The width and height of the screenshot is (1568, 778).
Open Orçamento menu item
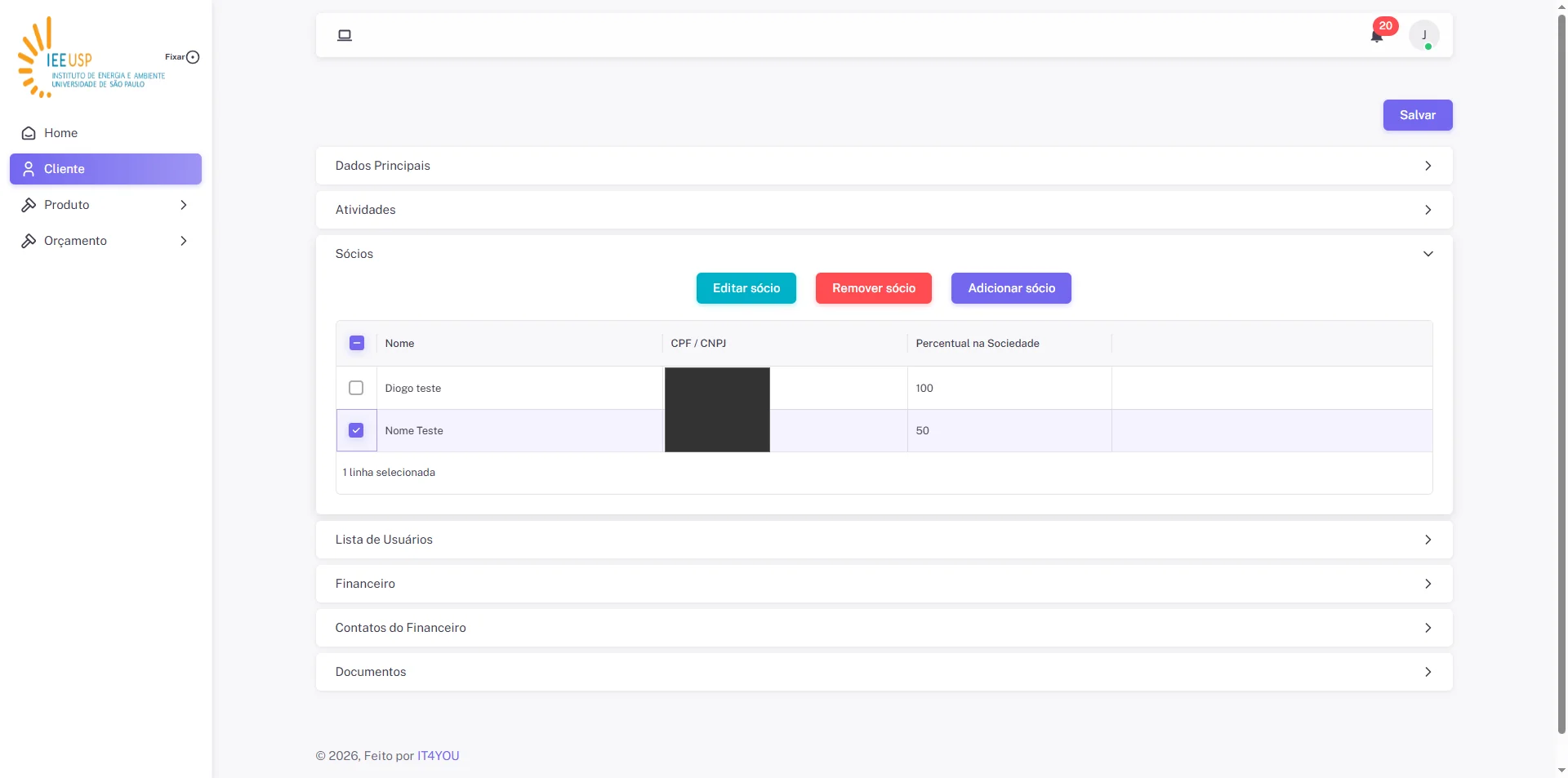tap(105, 241)
